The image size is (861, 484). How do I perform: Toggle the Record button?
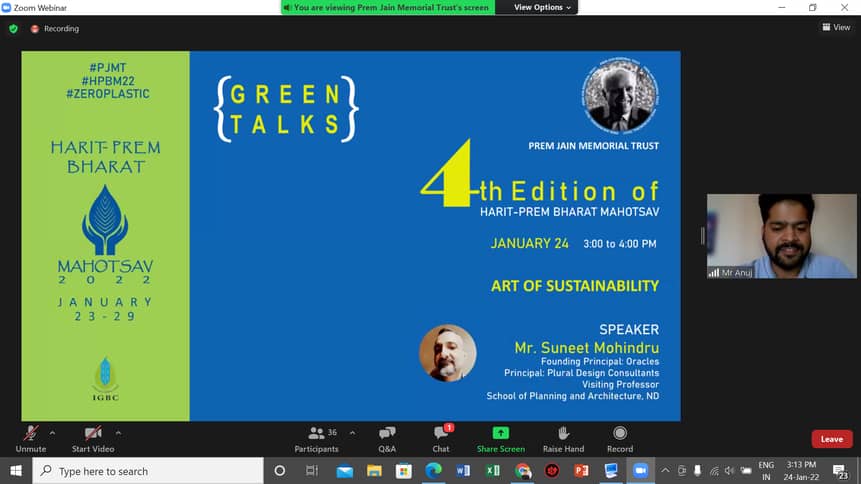click(x=620, y=436)
